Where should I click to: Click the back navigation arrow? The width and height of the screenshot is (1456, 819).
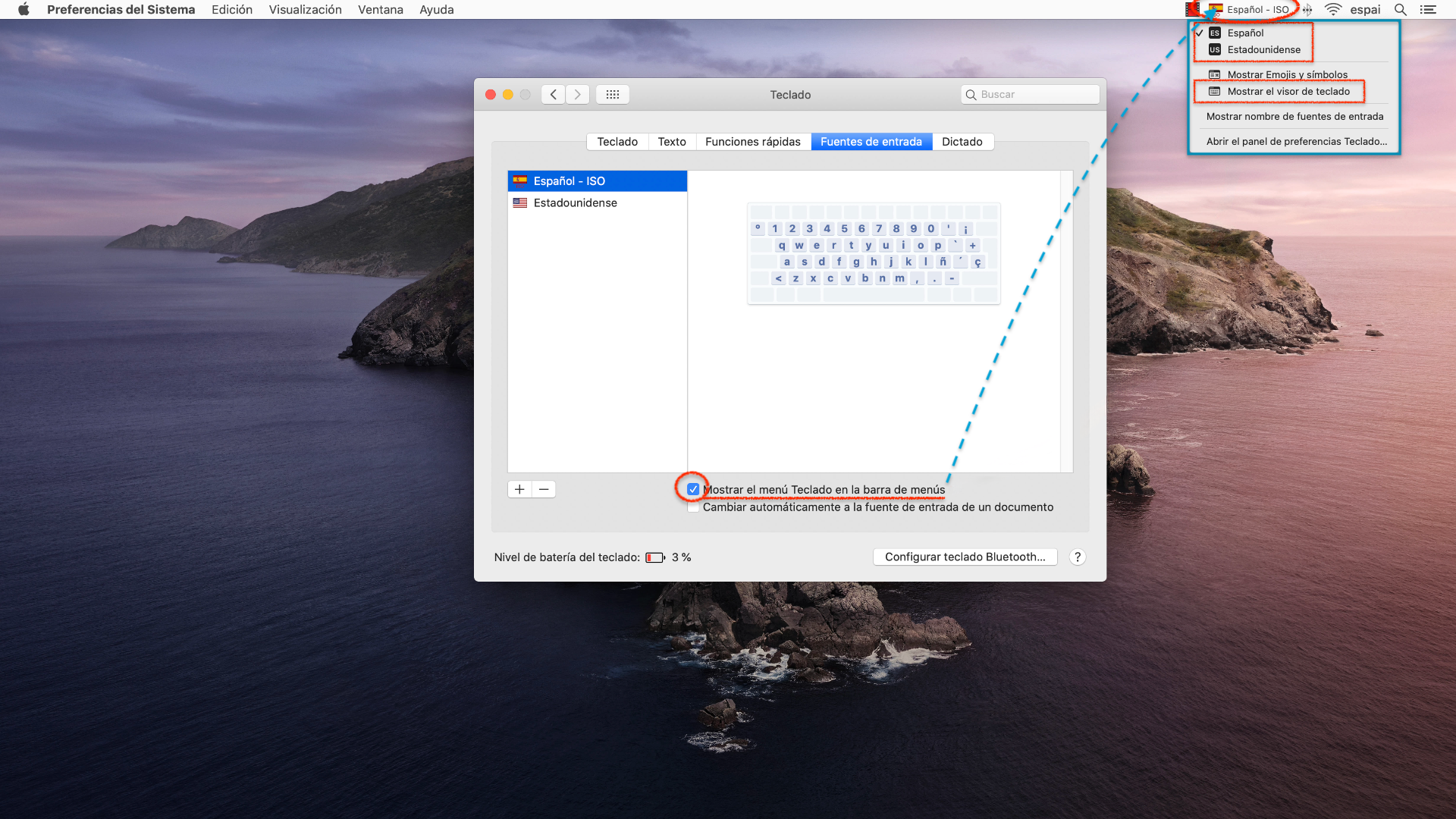click(554, 94)
